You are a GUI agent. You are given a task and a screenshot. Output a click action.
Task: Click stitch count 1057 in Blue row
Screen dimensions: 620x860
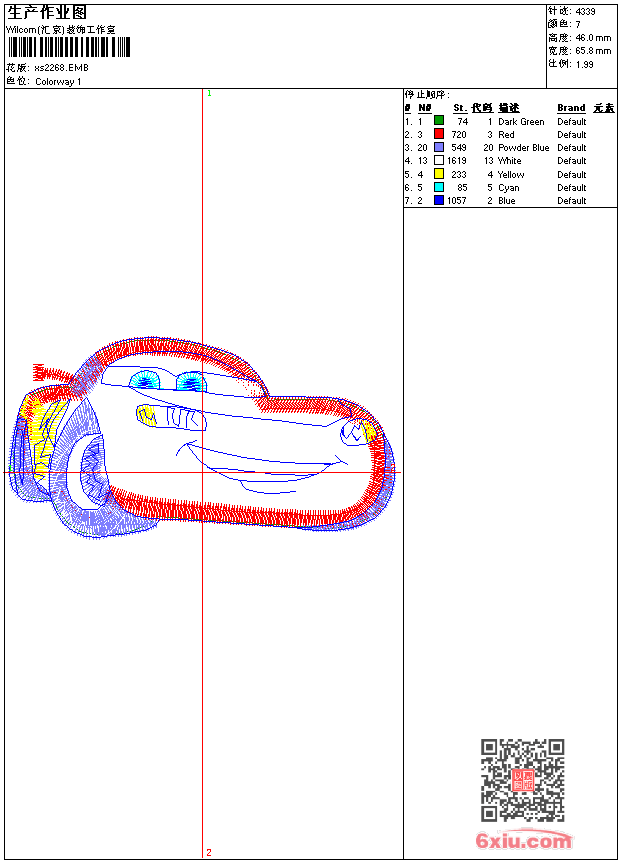(x=457, y=201)
